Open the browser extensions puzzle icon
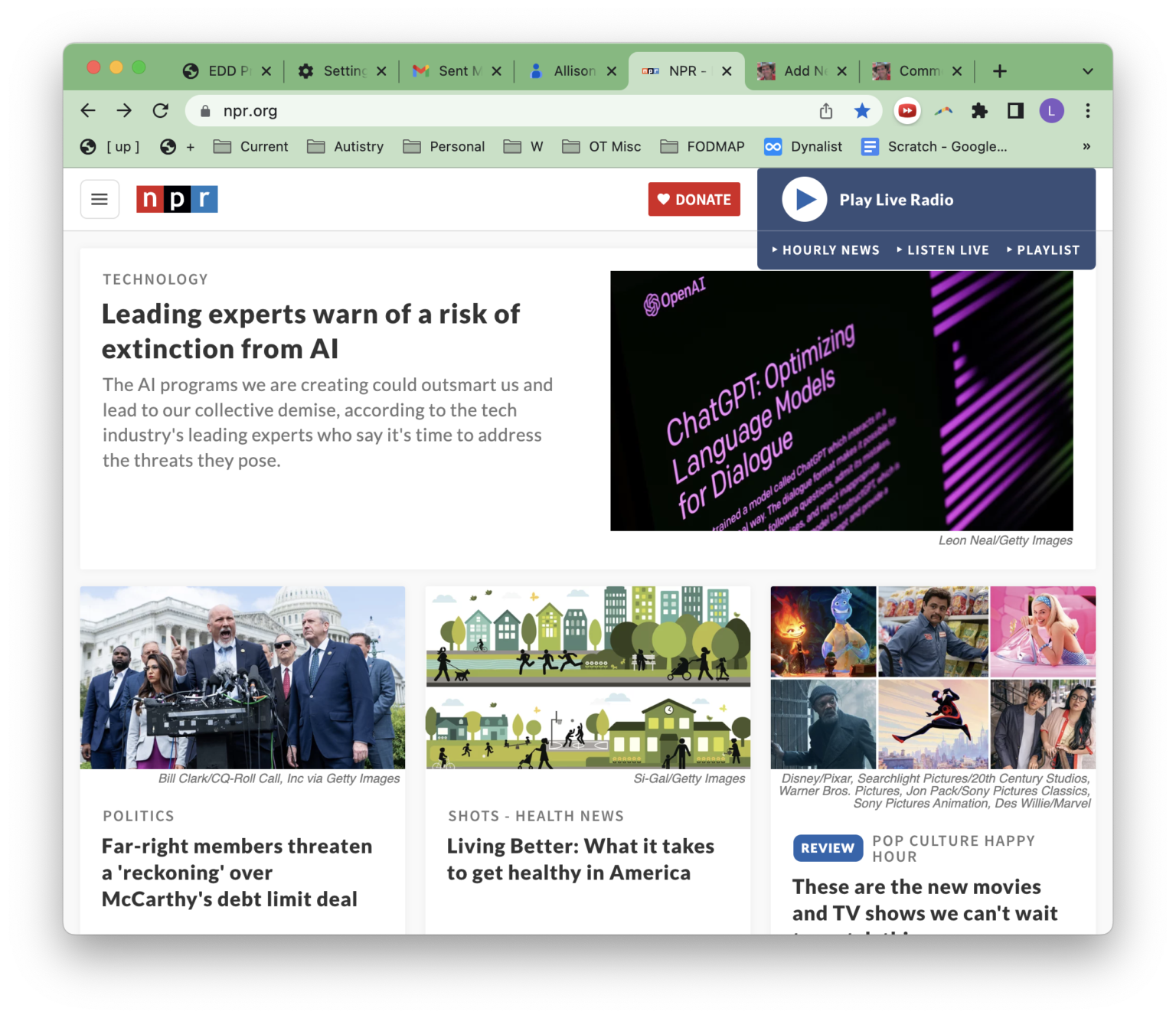Screen dimensions: 1176x1018 pyautogui.click(x=979, y=110)
